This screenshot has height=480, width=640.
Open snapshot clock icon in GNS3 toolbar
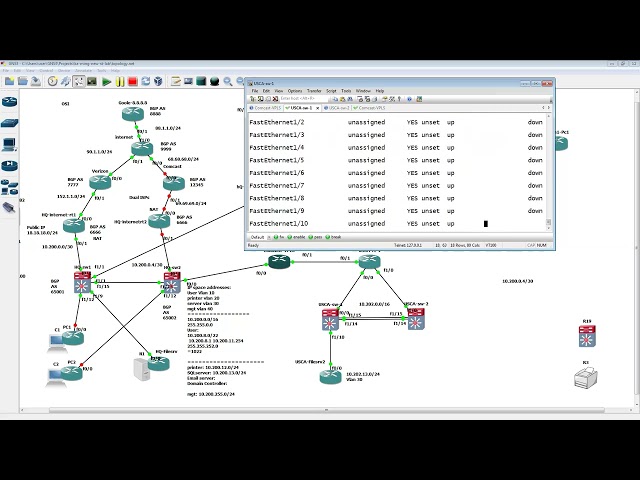point(52,81)
